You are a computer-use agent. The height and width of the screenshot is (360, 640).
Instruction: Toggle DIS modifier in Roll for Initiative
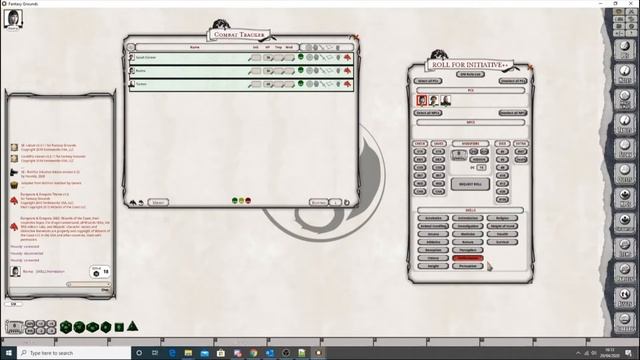[484, 151]
